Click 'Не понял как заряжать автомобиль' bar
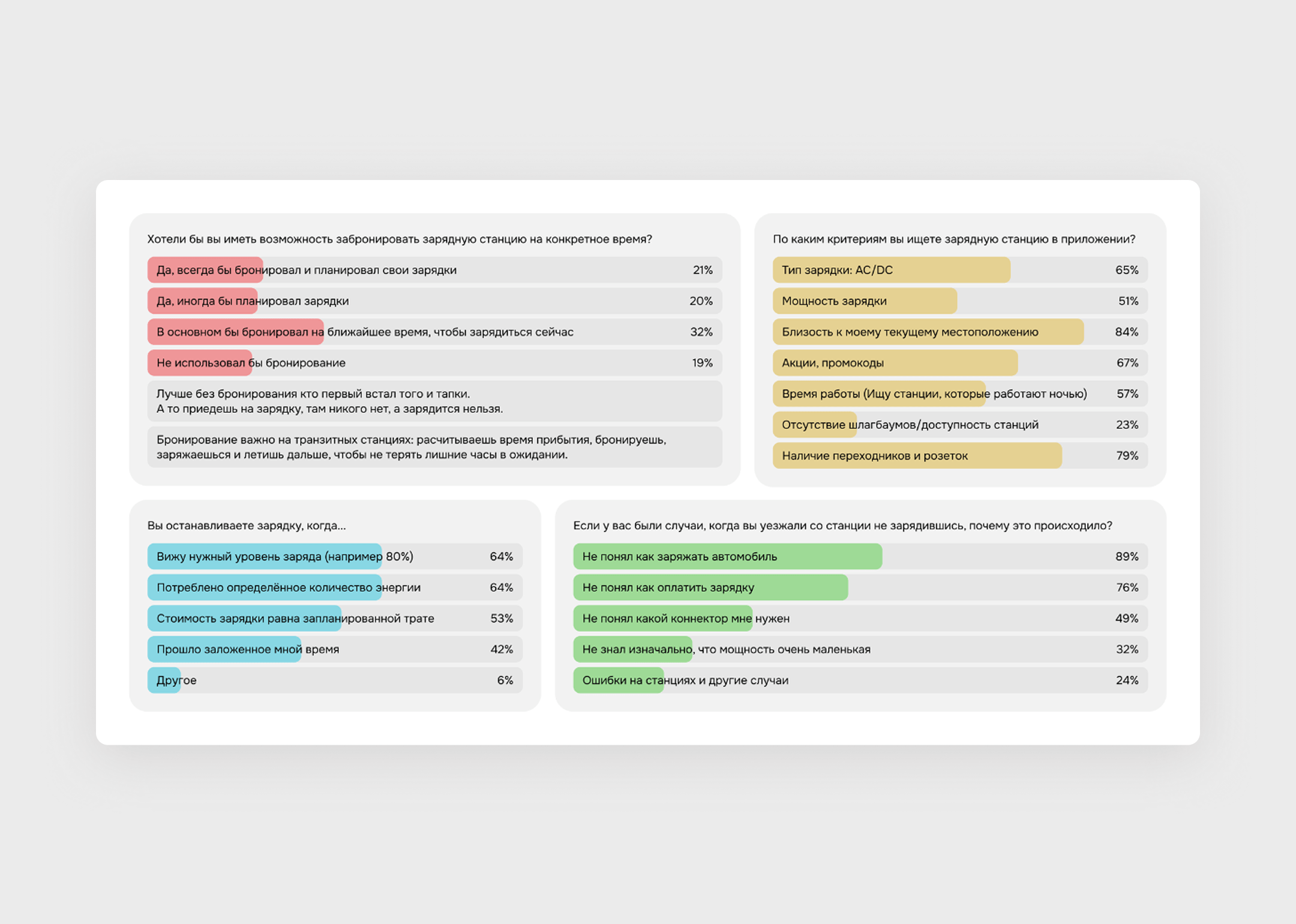The height and width of the screenshot is (924, 1296). [x=727, y=556]
